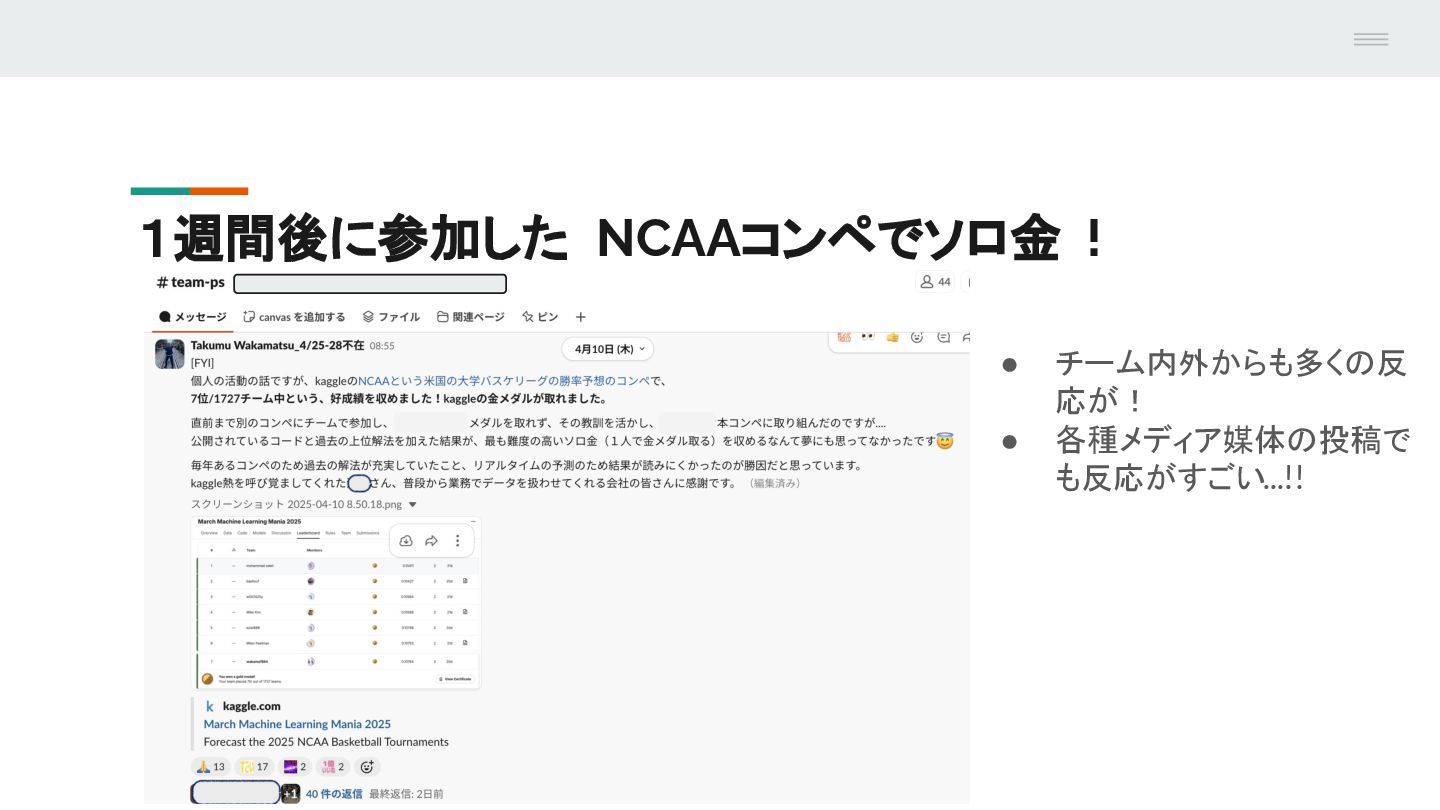Open the メッセージ tab
Screen dimensions: 1440x810
tap(192, 317)
